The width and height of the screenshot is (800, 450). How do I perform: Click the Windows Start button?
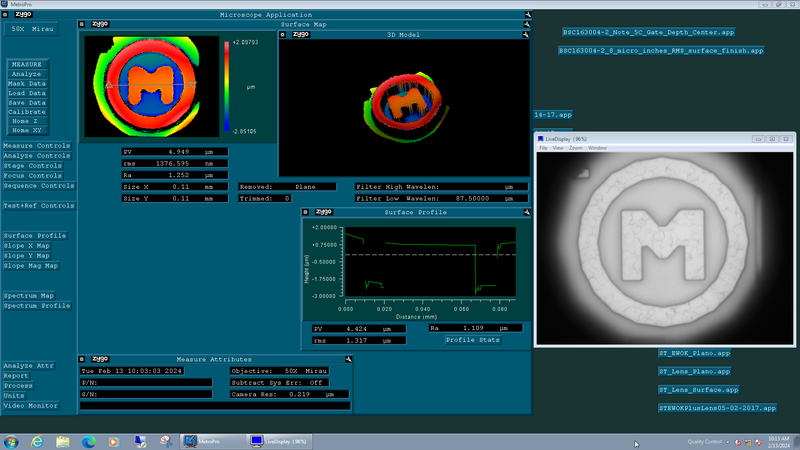(10, 441)
